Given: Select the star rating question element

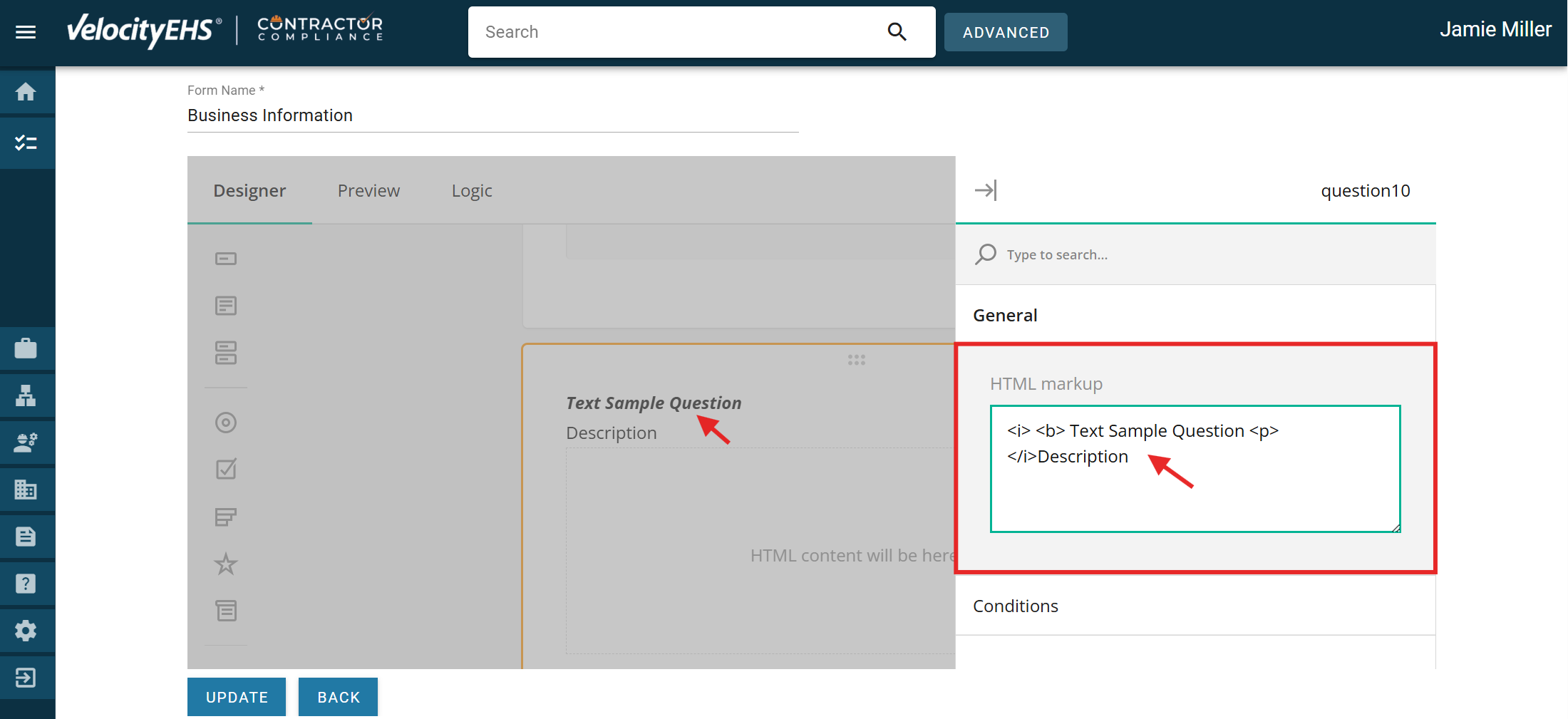Looking at the screenshot, I should coord(226,564).
